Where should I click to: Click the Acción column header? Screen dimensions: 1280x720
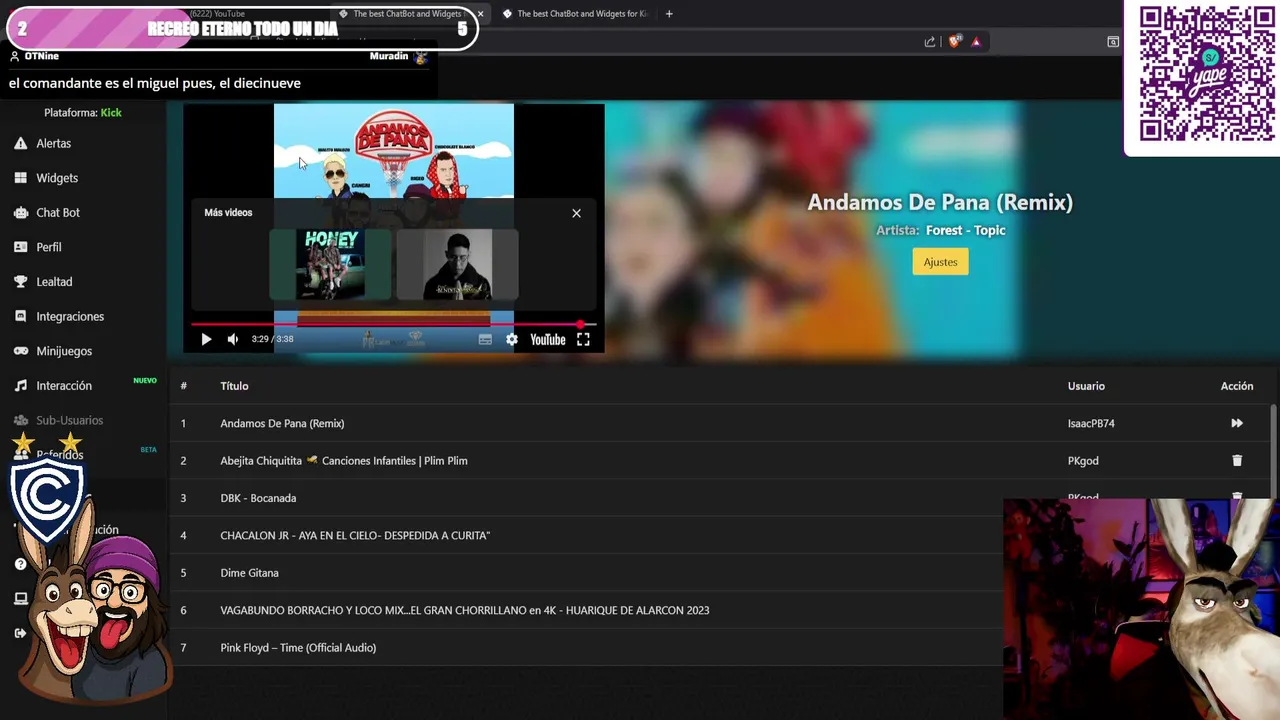tap(1237, 386)
